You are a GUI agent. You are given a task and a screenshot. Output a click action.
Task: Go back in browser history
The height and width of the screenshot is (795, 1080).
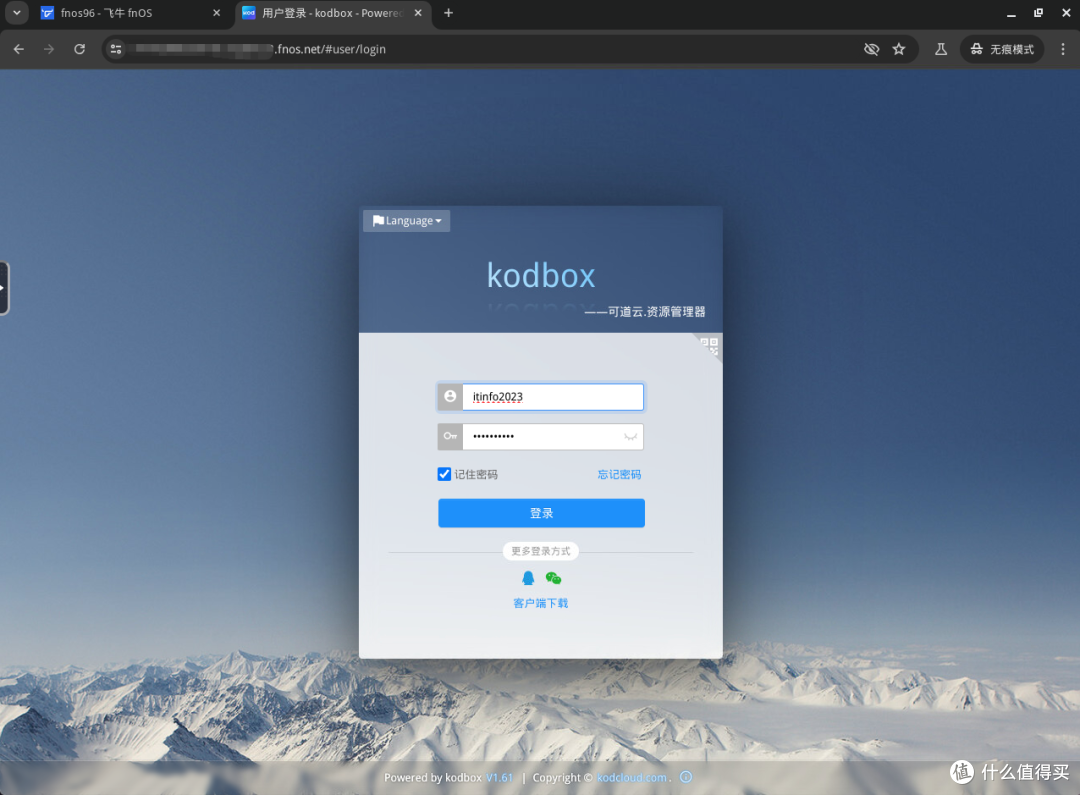[x=19, y=49]
